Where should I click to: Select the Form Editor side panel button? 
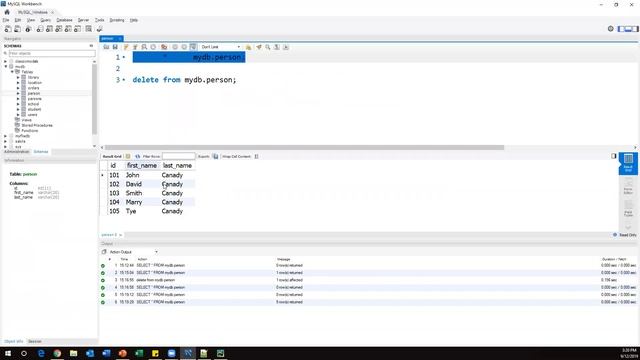628,186
